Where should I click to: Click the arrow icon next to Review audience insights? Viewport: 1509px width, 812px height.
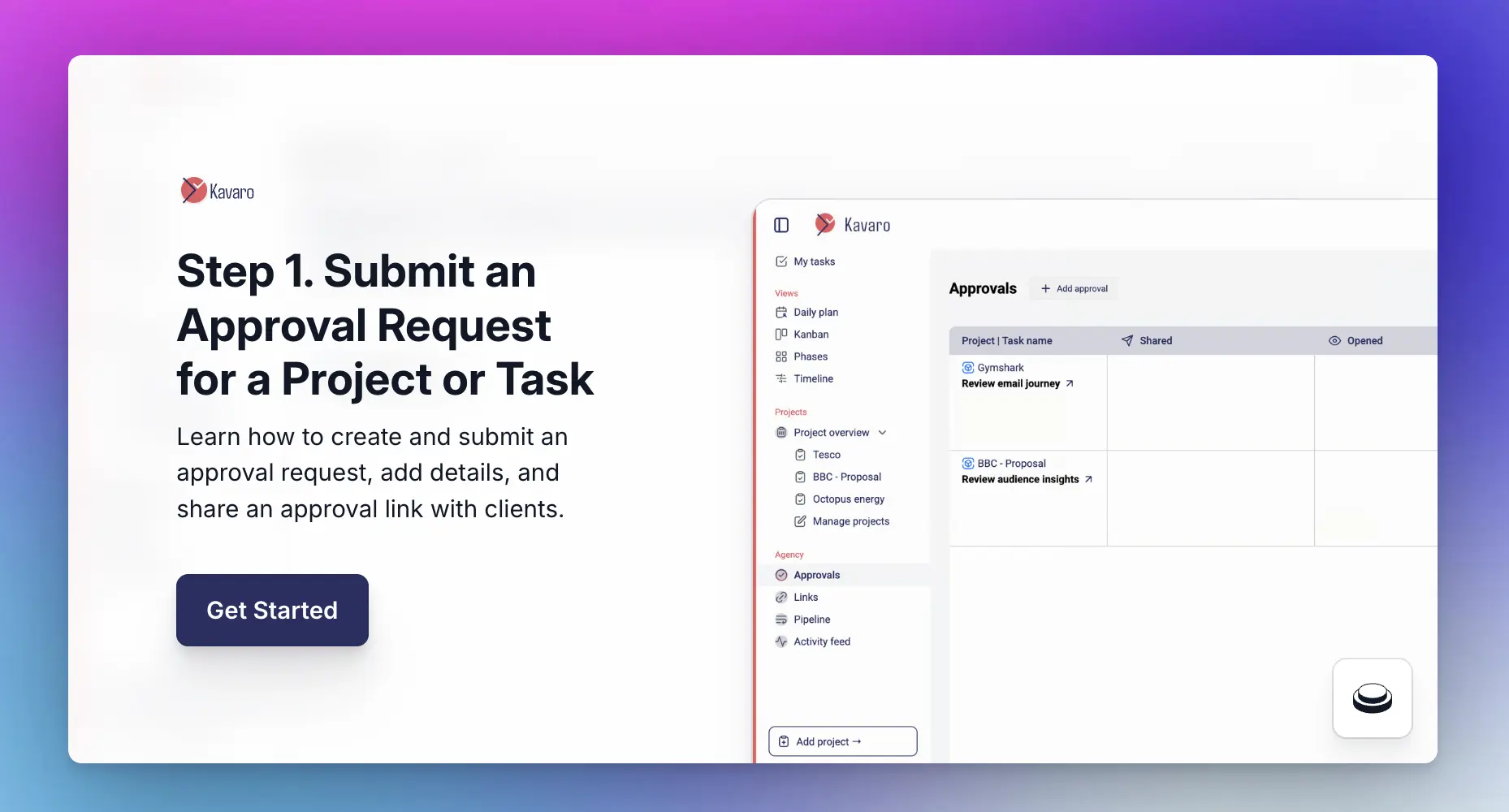1088,479
